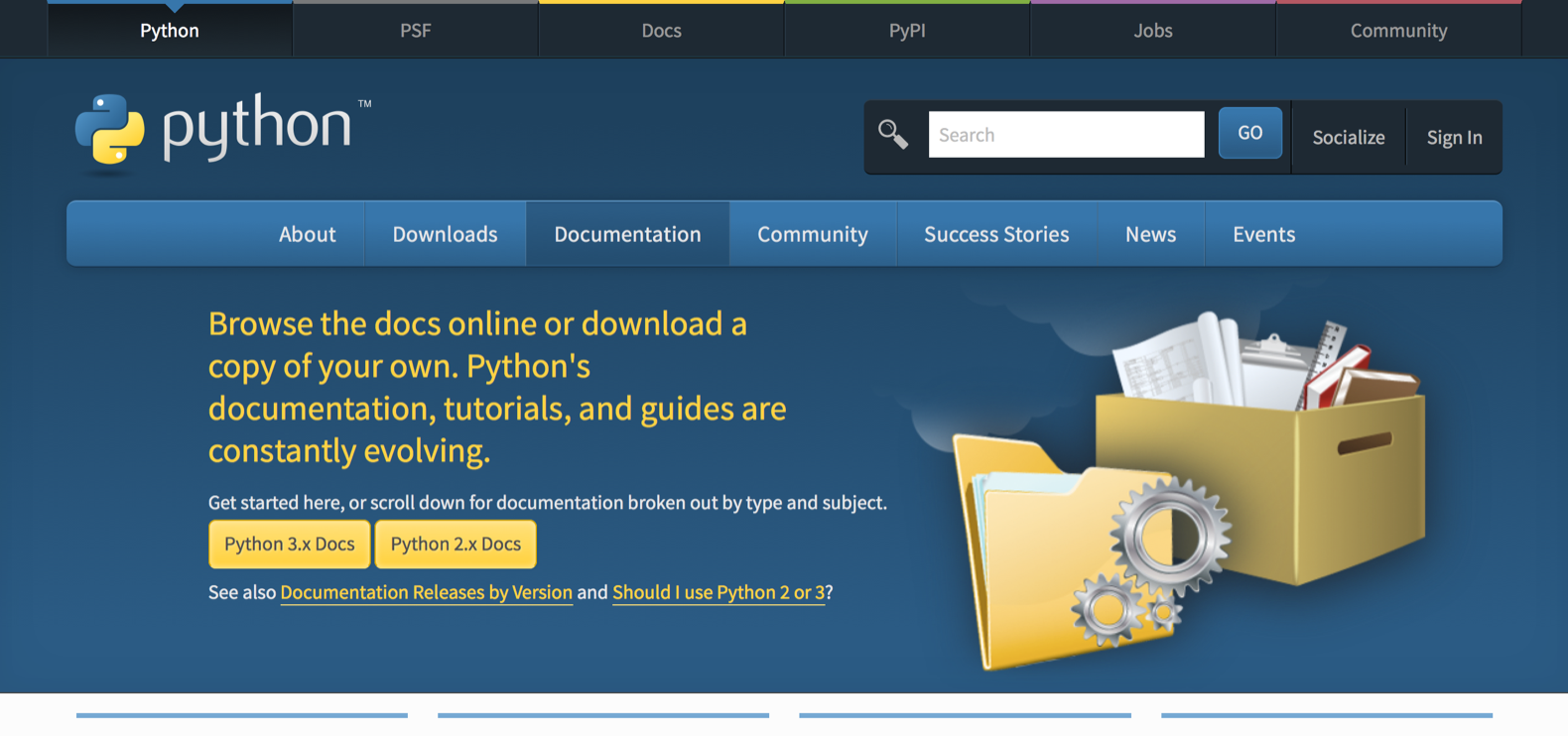Screen dimensions: 1568x736
Task: Select Documentation in main navigation
Action: tap(627, 234)
